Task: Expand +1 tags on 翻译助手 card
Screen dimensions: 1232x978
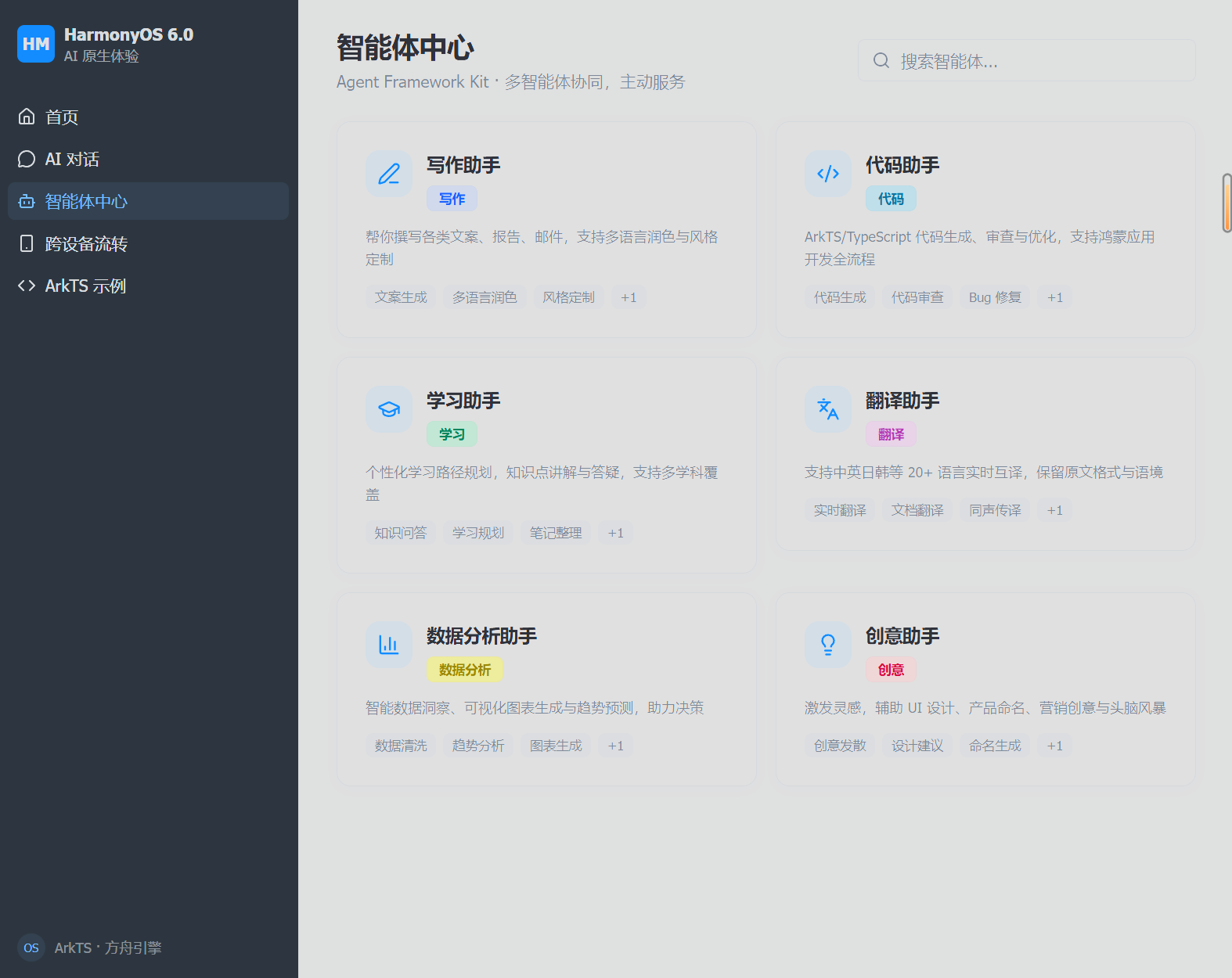Action: tap(1055, 510)
